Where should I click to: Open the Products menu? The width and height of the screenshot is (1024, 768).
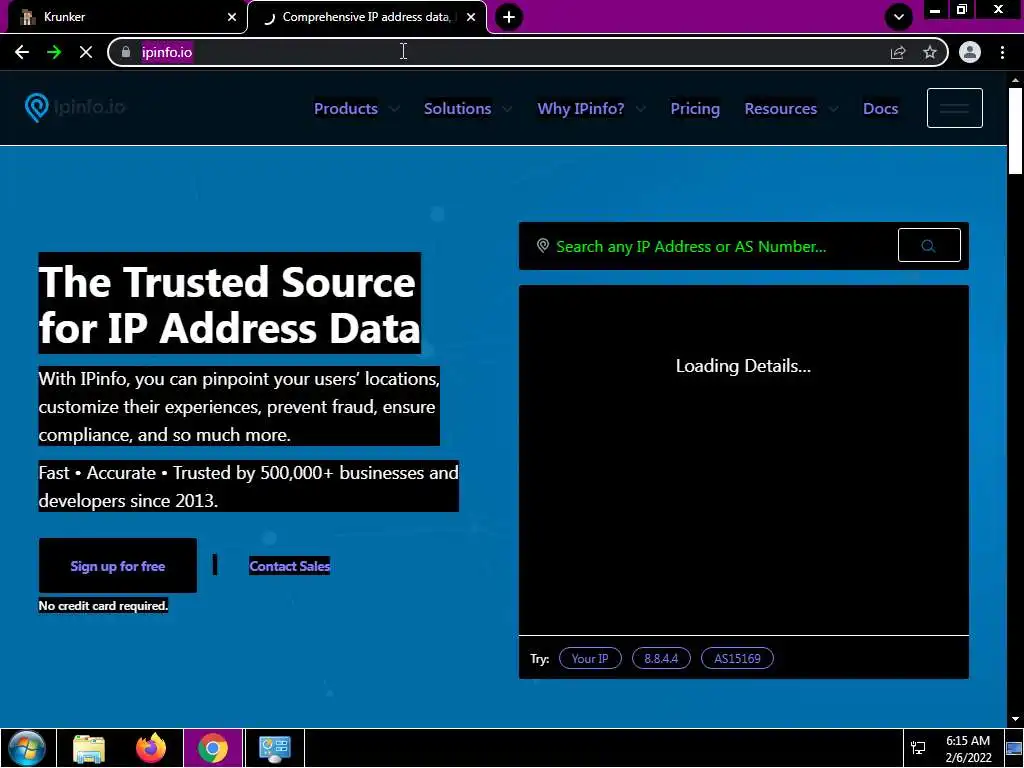click(345, 108)
